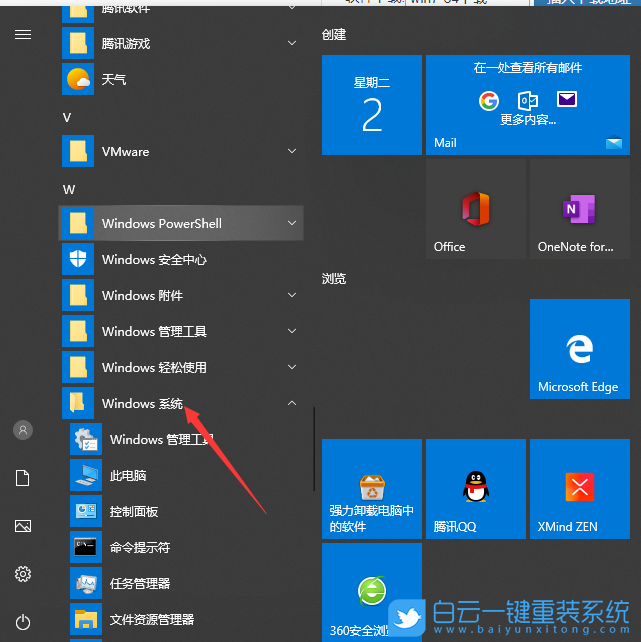
Task: Launch XMind ZEN tile
Action: pos(580,489)
